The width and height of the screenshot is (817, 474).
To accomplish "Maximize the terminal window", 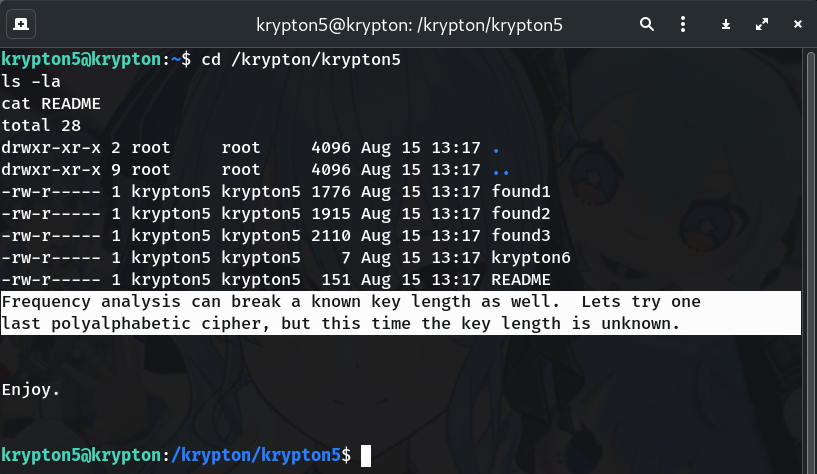I will [762, 23].
